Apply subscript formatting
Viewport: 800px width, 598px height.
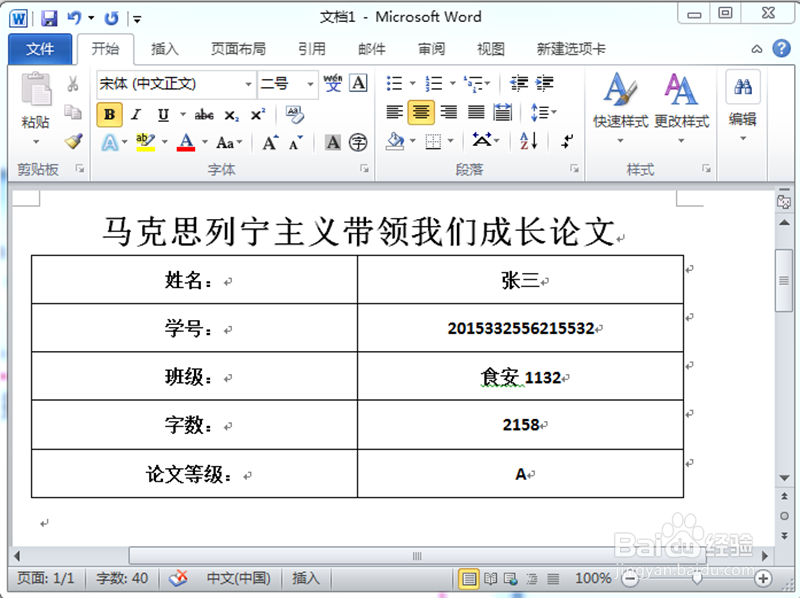[230, 115]
